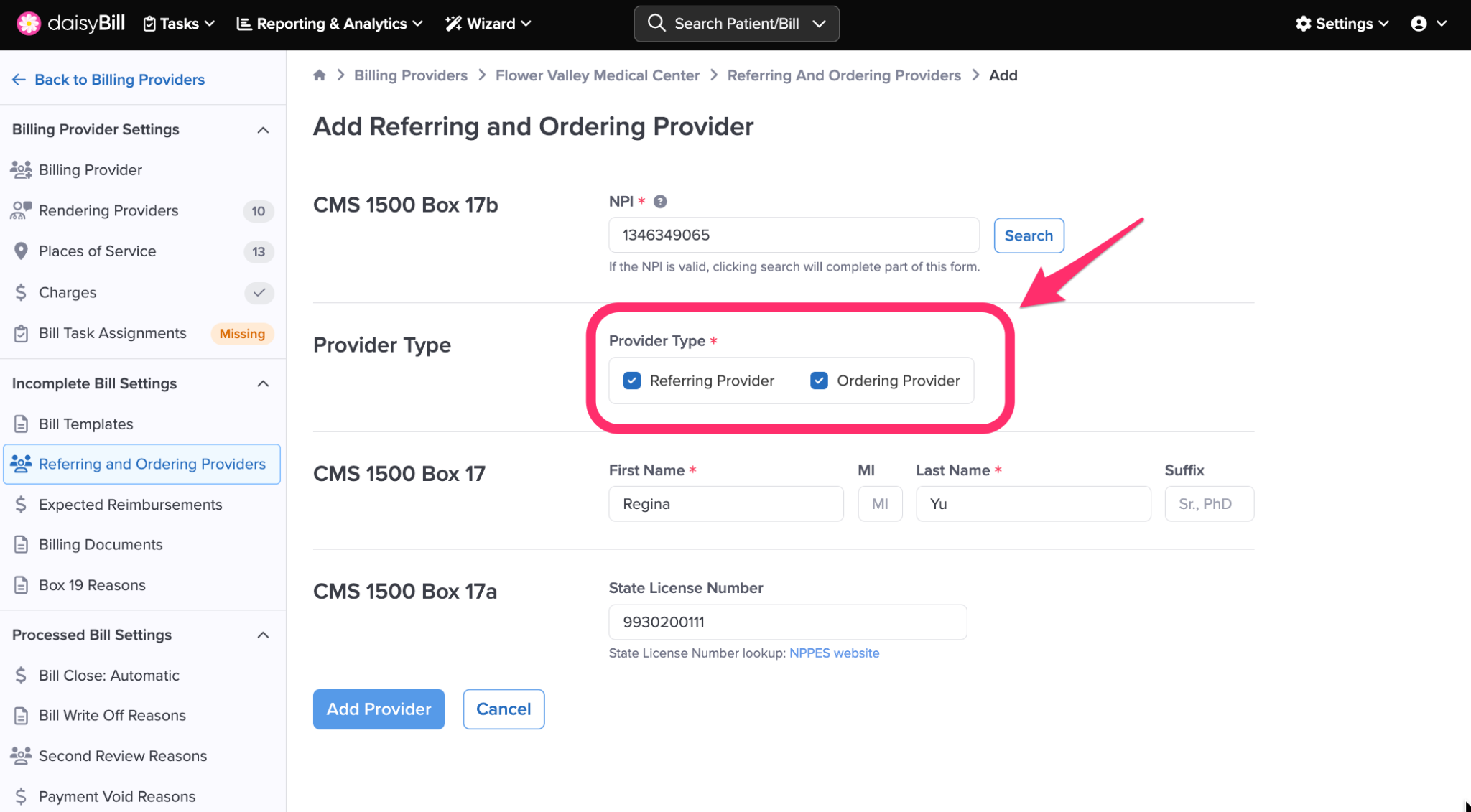Open the user account avatar menu
This screenshot has height=812, width=1471.
1419,24
